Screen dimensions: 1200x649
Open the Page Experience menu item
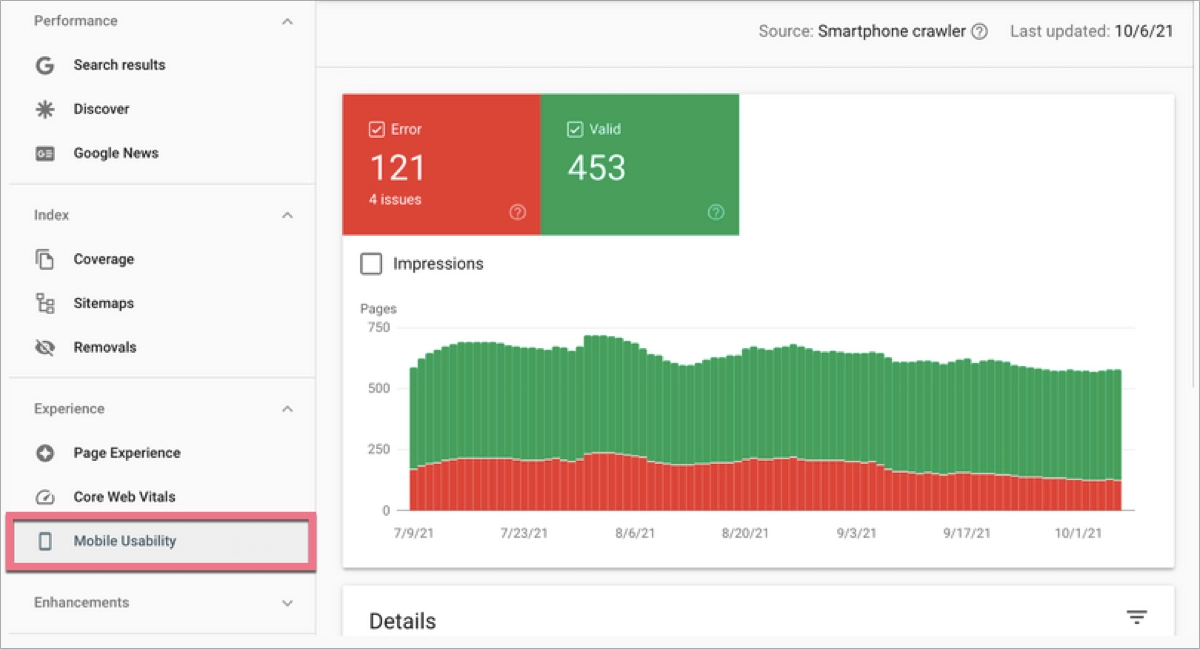click(x=127, y=452)
